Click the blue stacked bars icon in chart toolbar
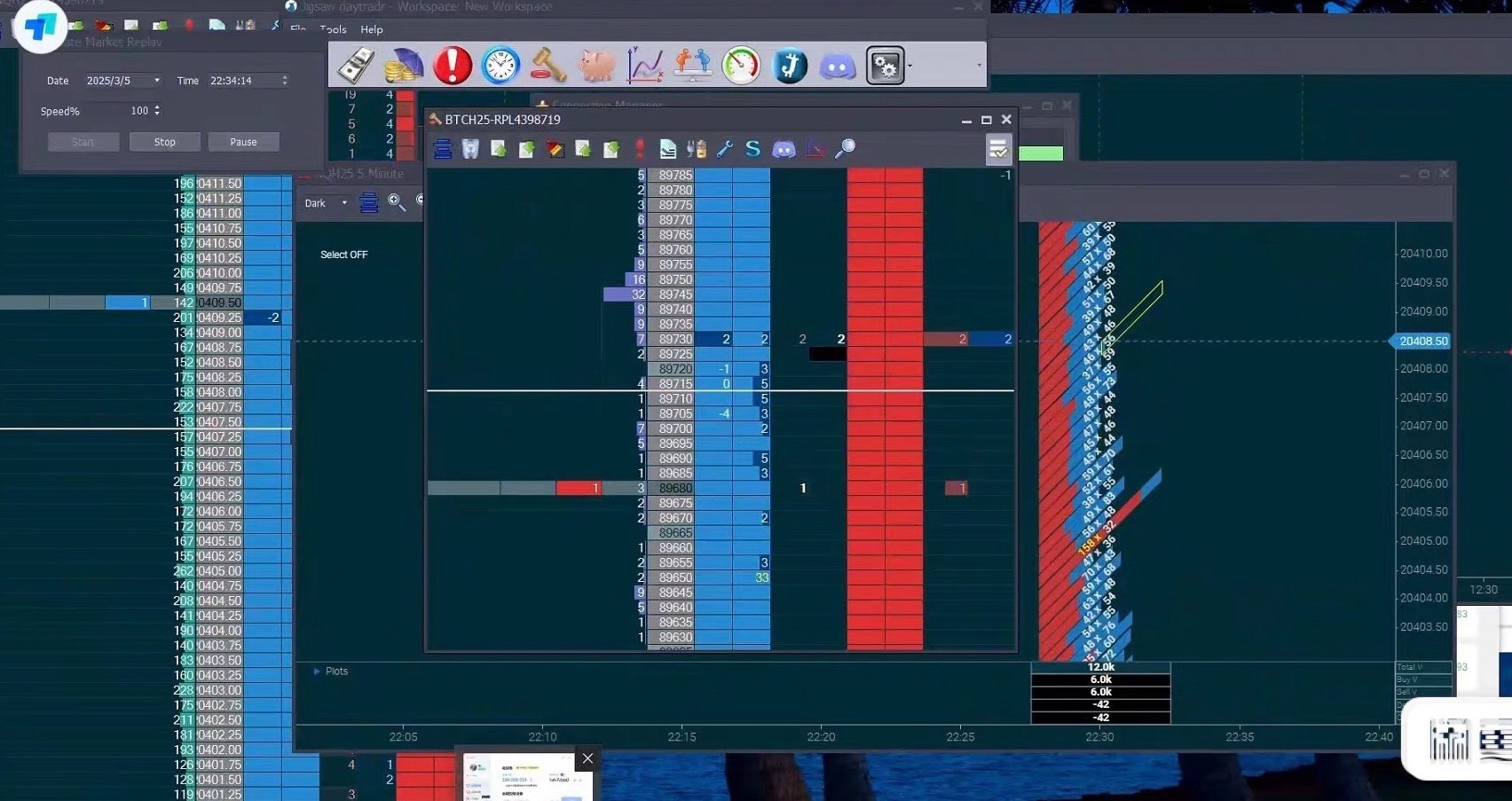 click(x=369, y=203)
